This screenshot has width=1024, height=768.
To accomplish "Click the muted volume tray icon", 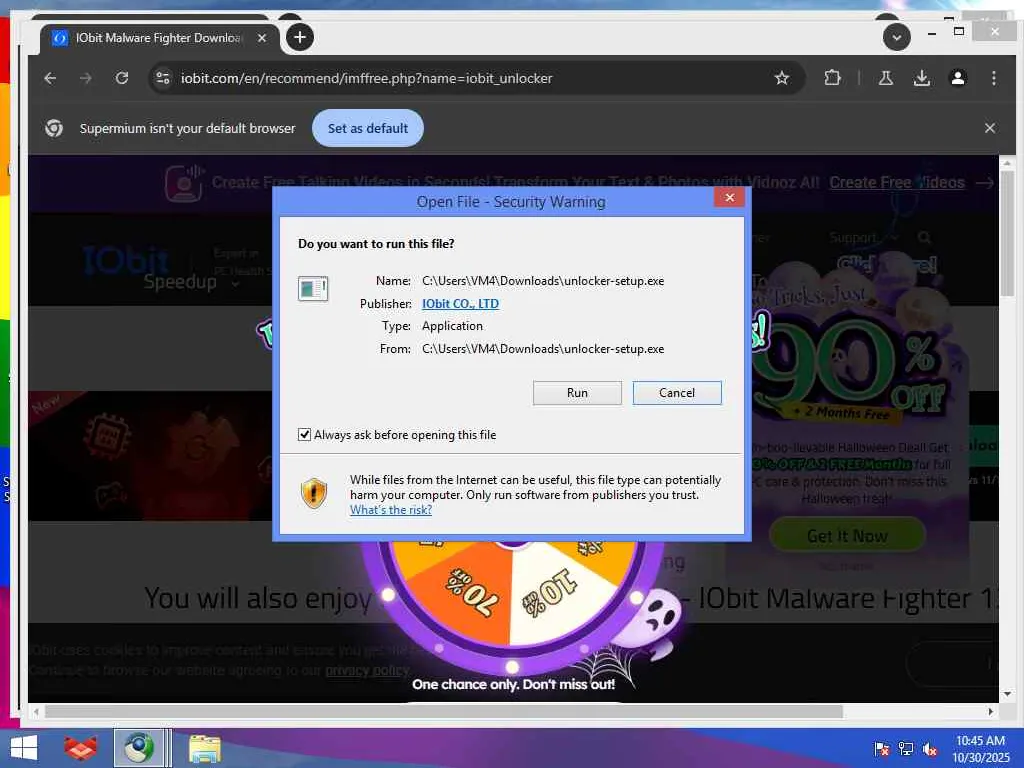I will point(930,748).
